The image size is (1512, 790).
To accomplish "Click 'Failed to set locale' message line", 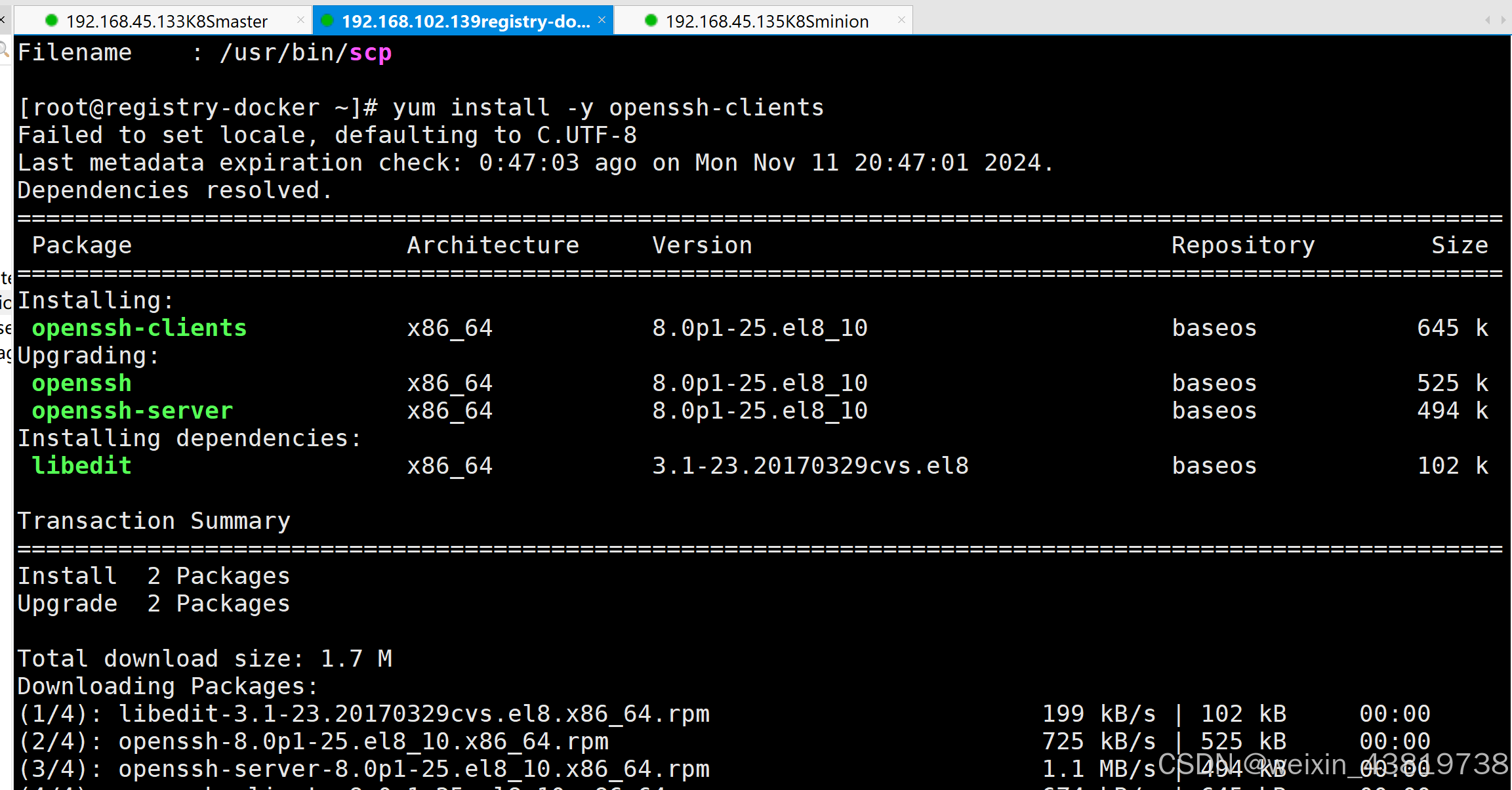I will tap(327, 135).
